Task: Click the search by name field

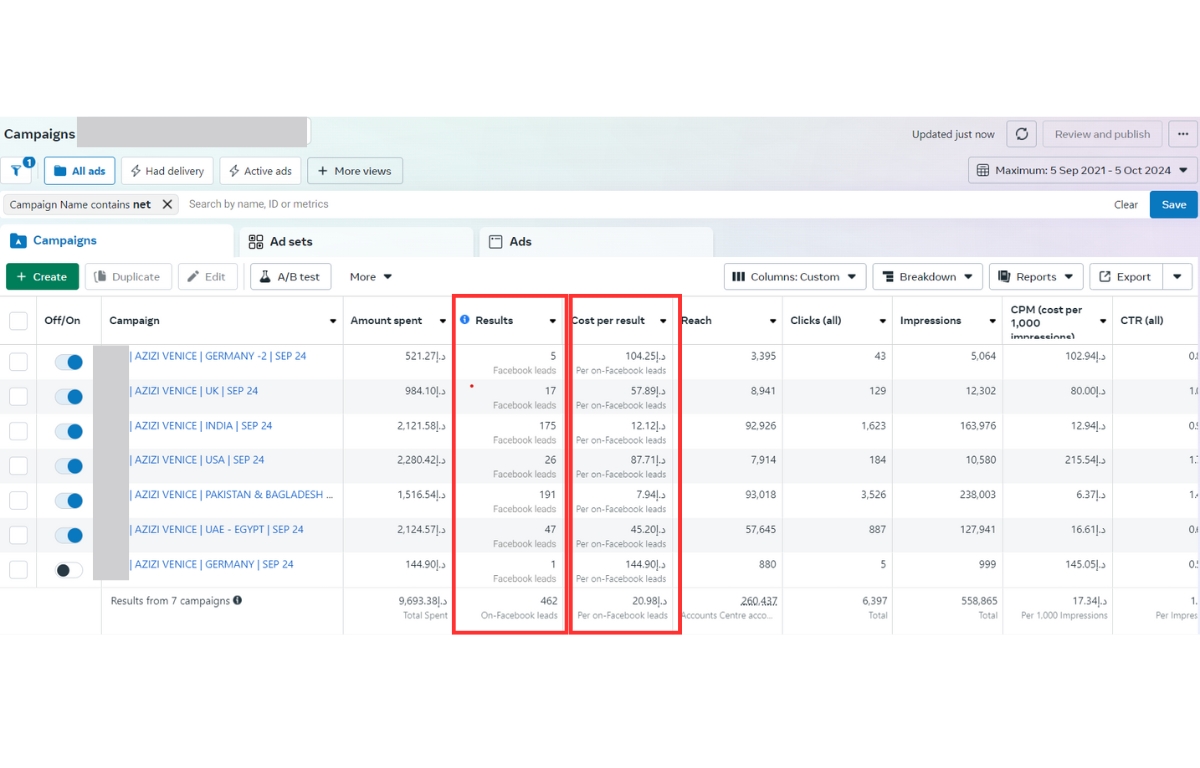Action: [x=640, y=204]
